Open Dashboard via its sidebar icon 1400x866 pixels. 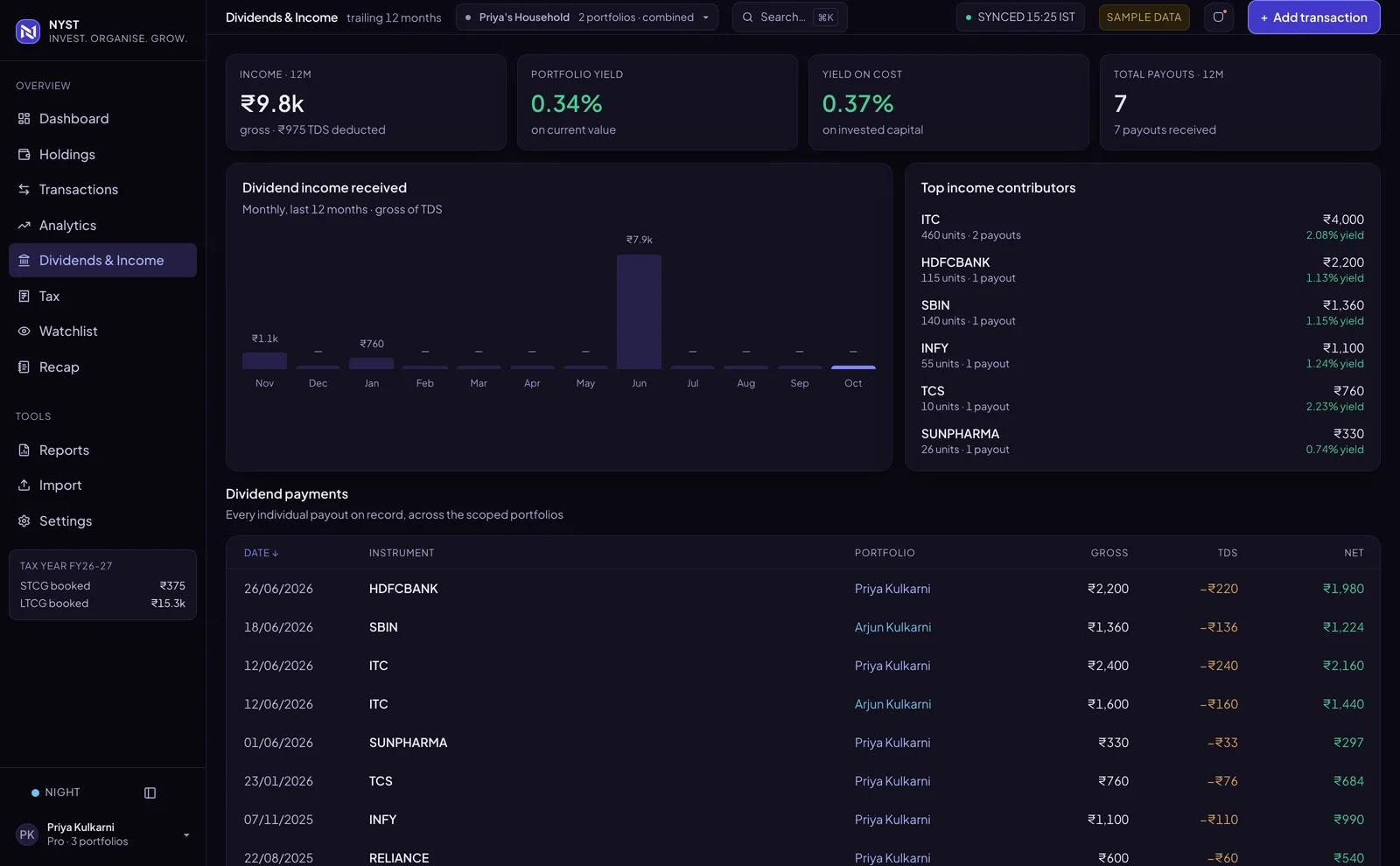coord(24,118)
